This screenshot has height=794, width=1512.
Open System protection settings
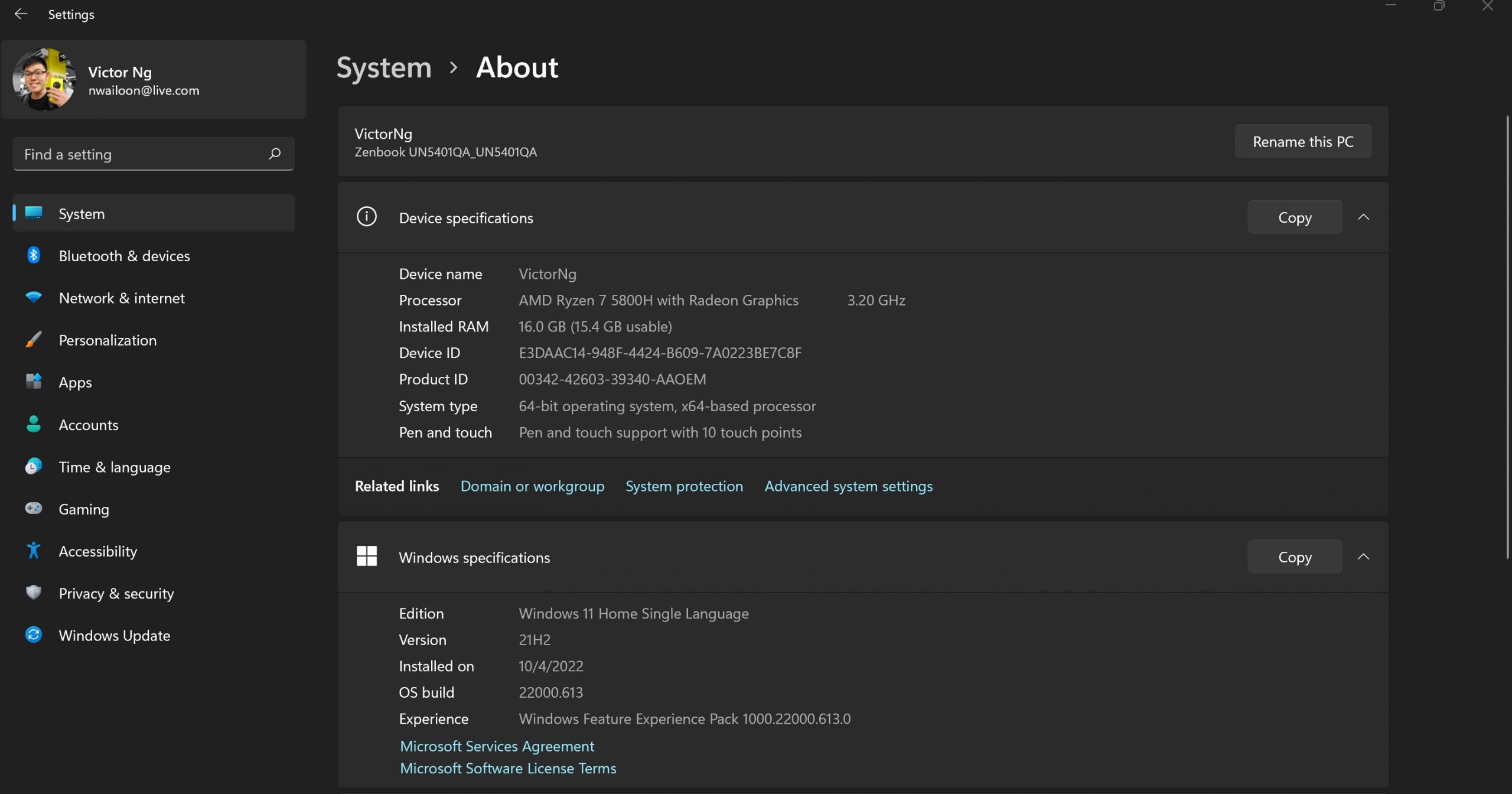(684, 486)
